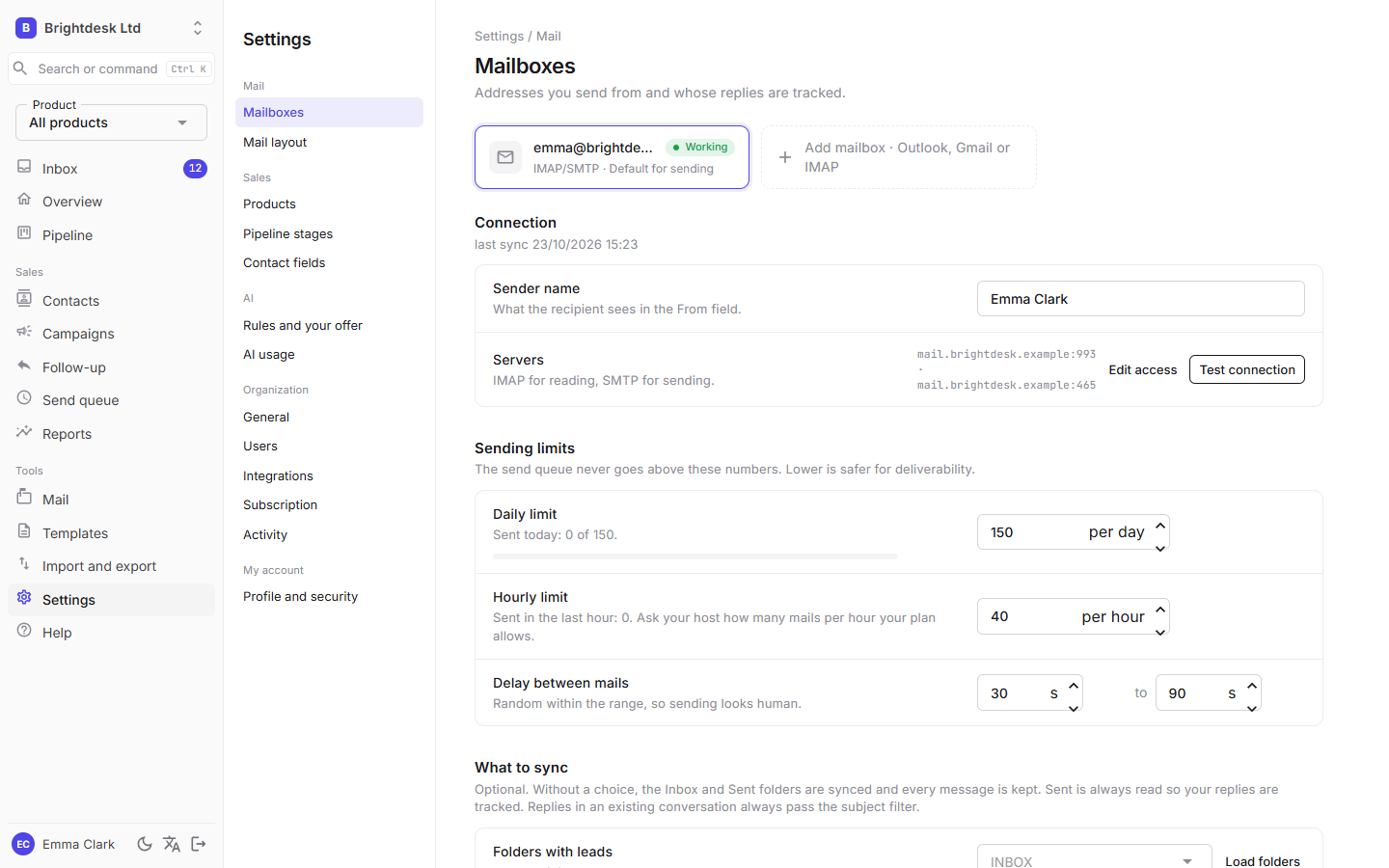Screen dimensions: 1389x868
Task: Open Contacts in the sidebar
Action: click(x=111, y=301)
